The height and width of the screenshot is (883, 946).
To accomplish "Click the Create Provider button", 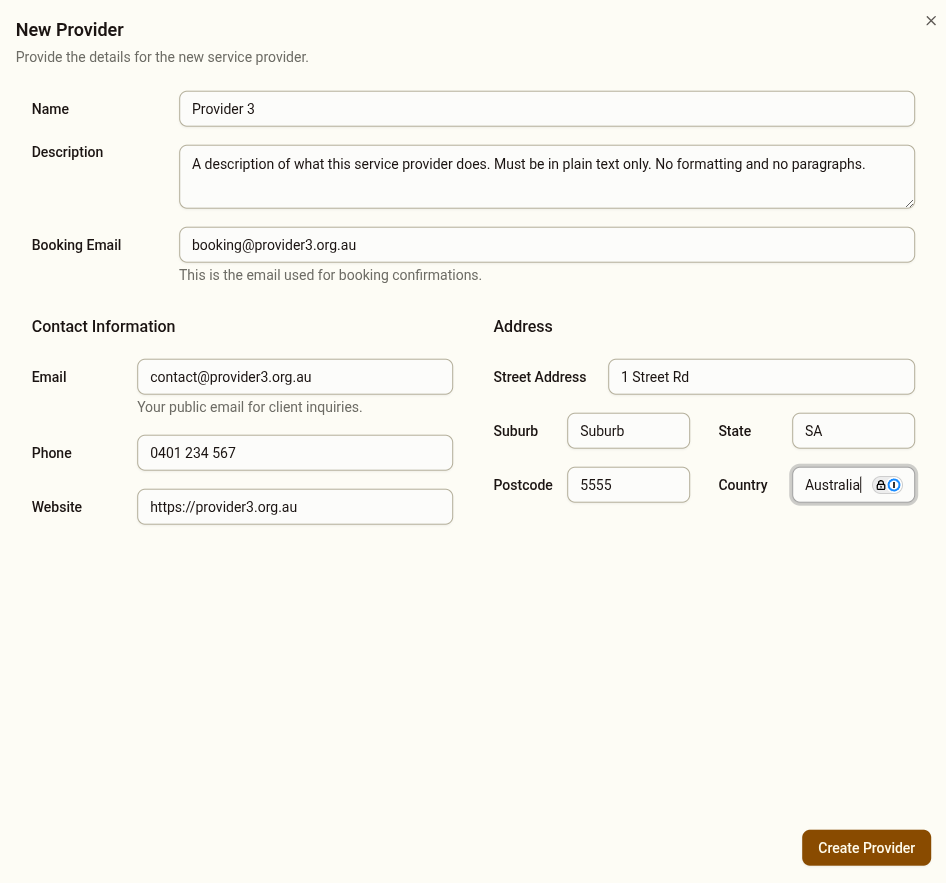I will 866,847.
